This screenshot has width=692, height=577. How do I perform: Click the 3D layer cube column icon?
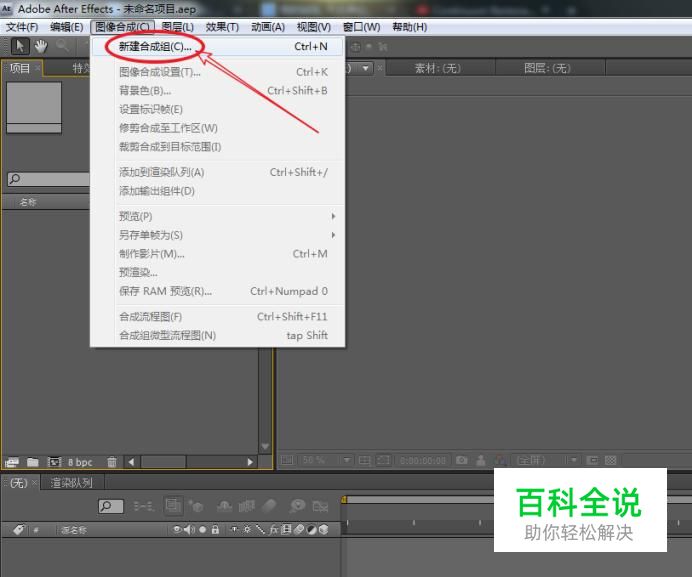click(x=323, y=529)
